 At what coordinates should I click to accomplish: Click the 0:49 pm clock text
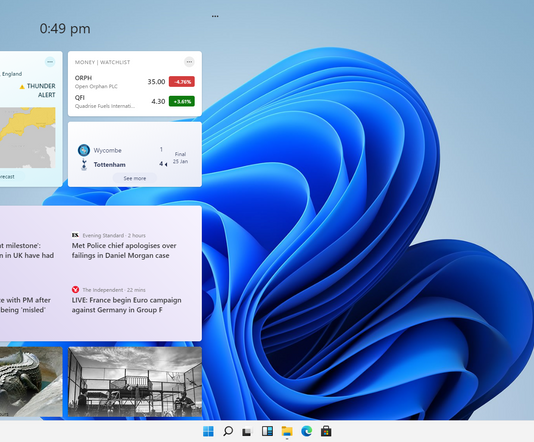[x=65, y=29]
